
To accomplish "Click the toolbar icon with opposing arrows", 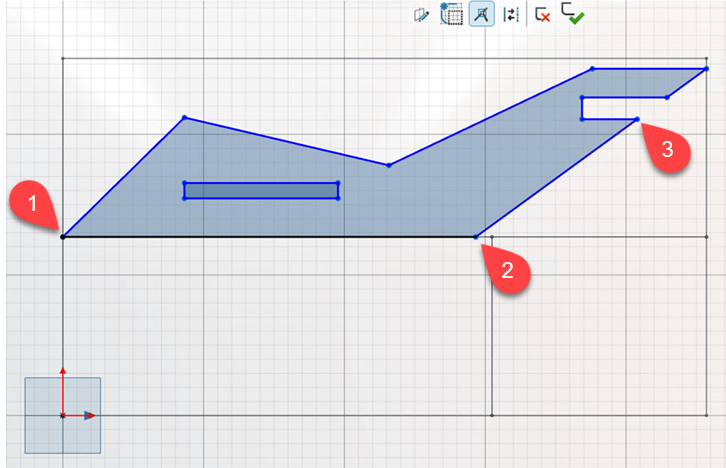I will click(x=511, y=14).
